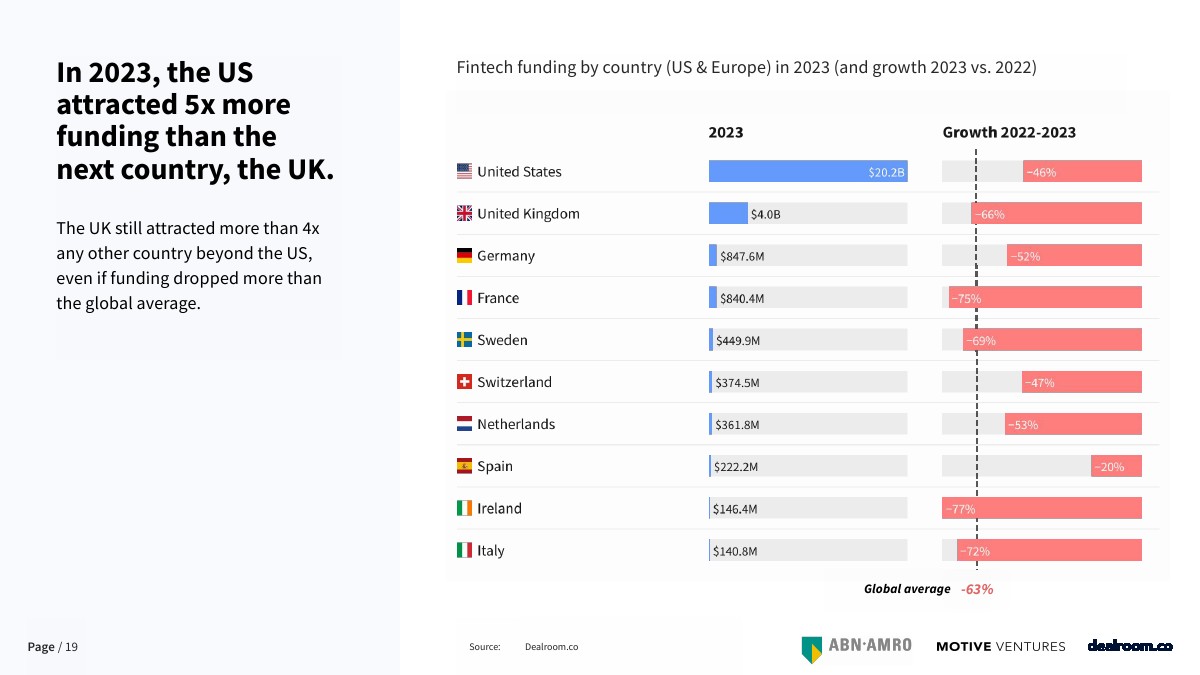The width and height of the screenshot is (1200, 675).
Task: Select the Germany flag icon
Action: tap(464, 256)
